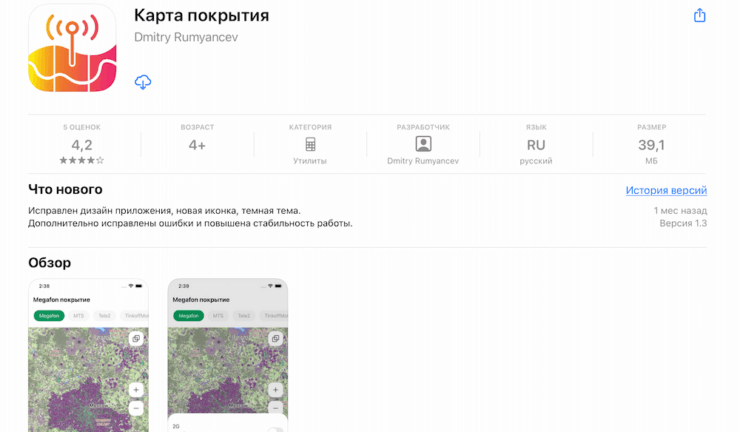
Task: Tap zoom-in plus in second screenshot
Action: (276, 390)
